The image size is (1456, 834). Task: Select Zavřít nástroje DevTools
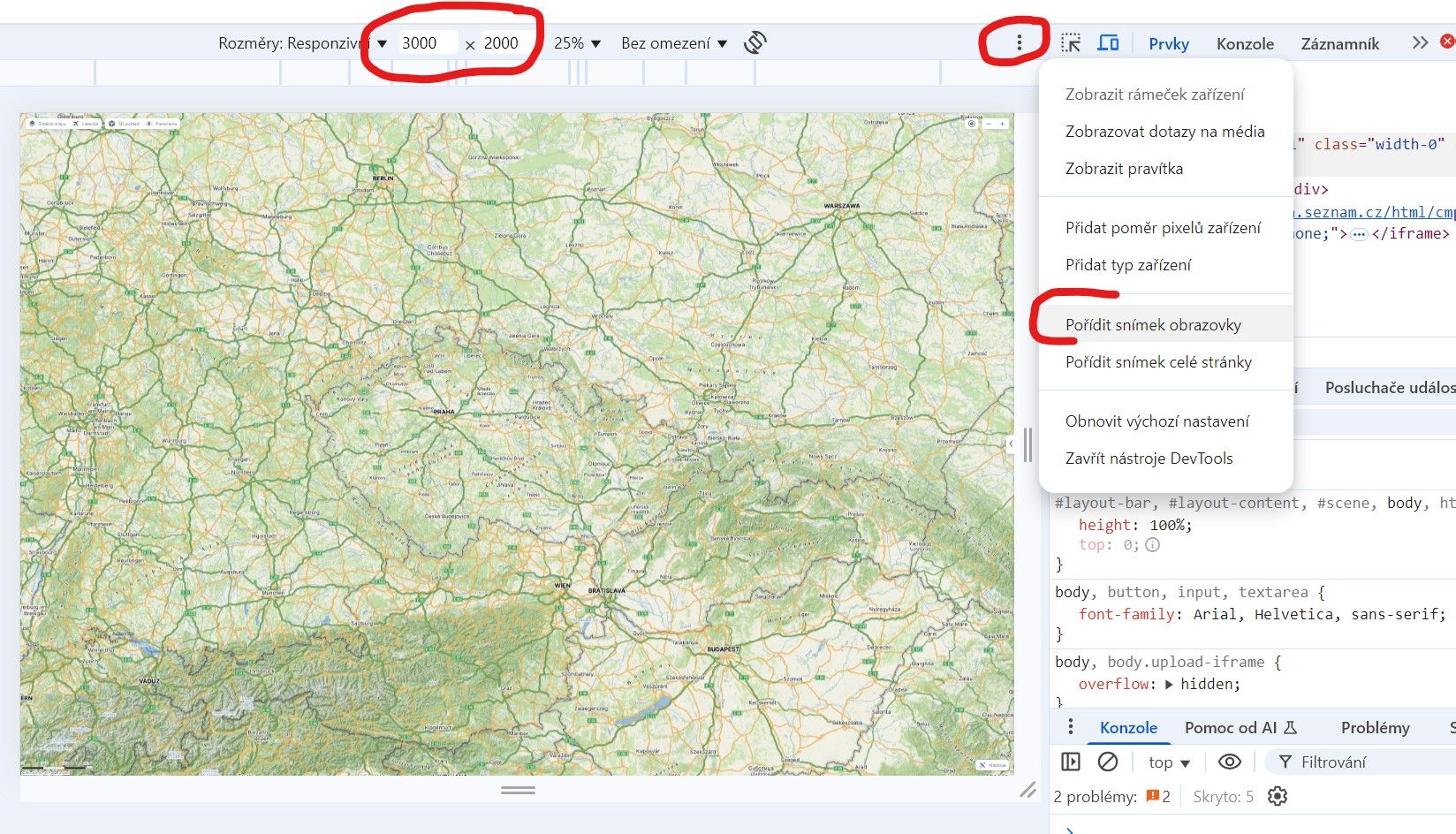(1166, 459)
